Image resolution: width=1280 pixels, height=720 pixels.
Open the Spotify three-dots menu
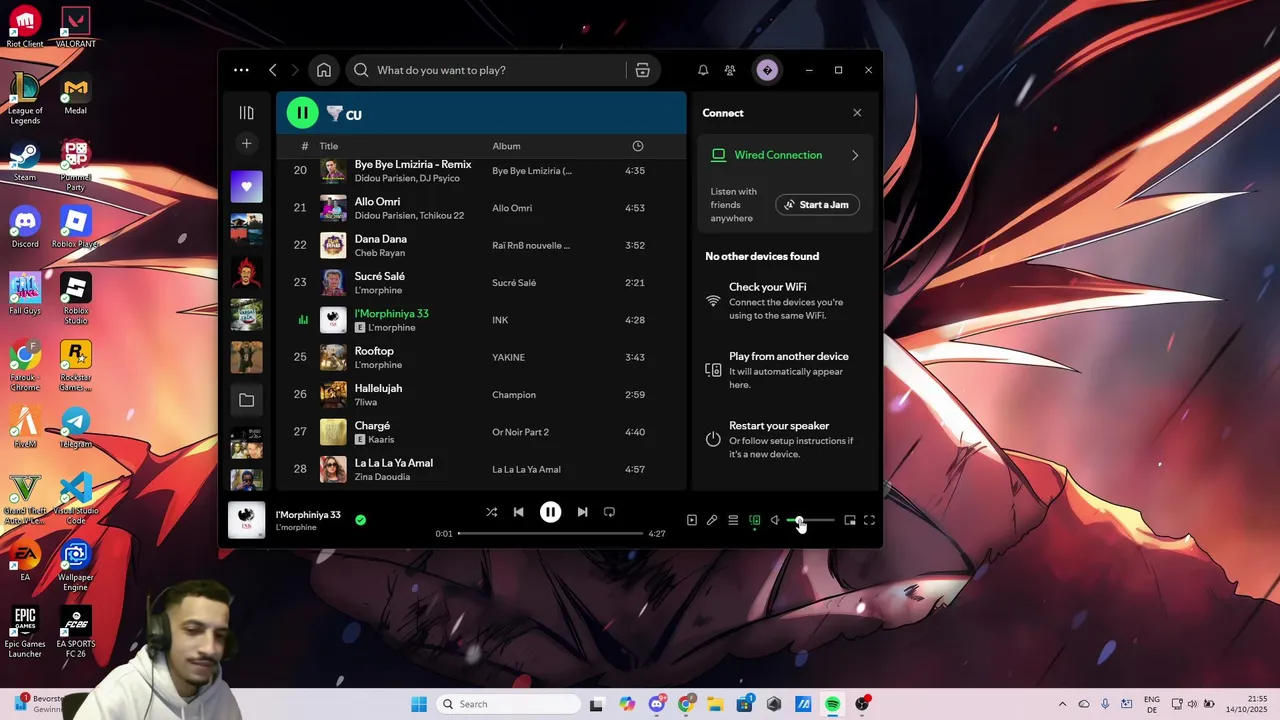pos(241,70)
